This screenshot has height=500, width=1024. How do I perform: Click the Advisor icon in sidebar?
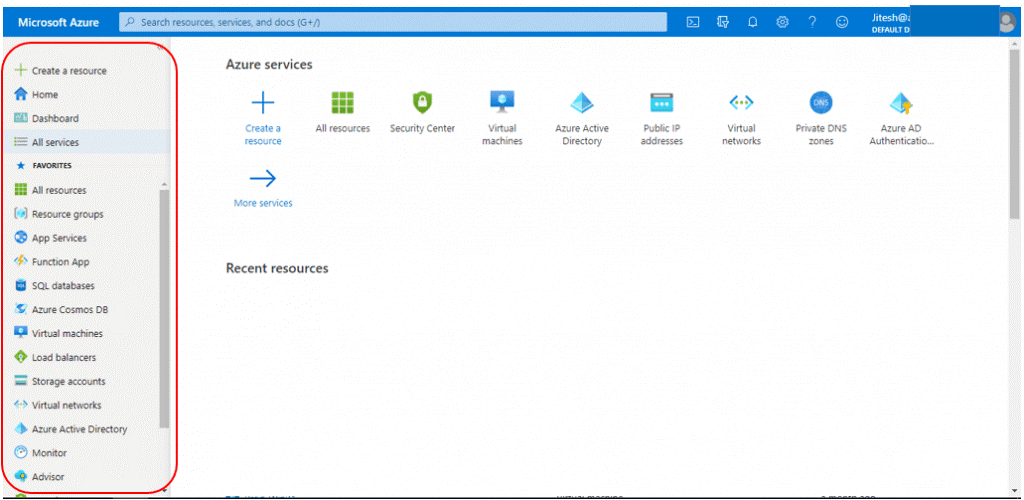tap(21, 477)
